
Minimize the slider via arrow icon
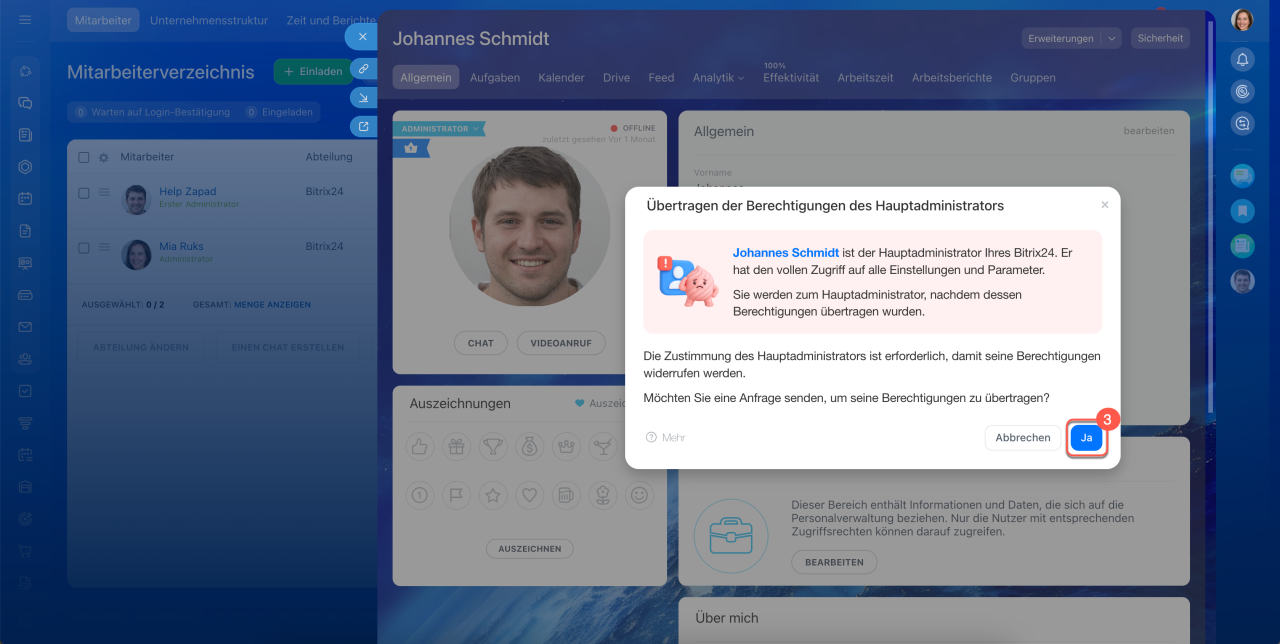363,98
